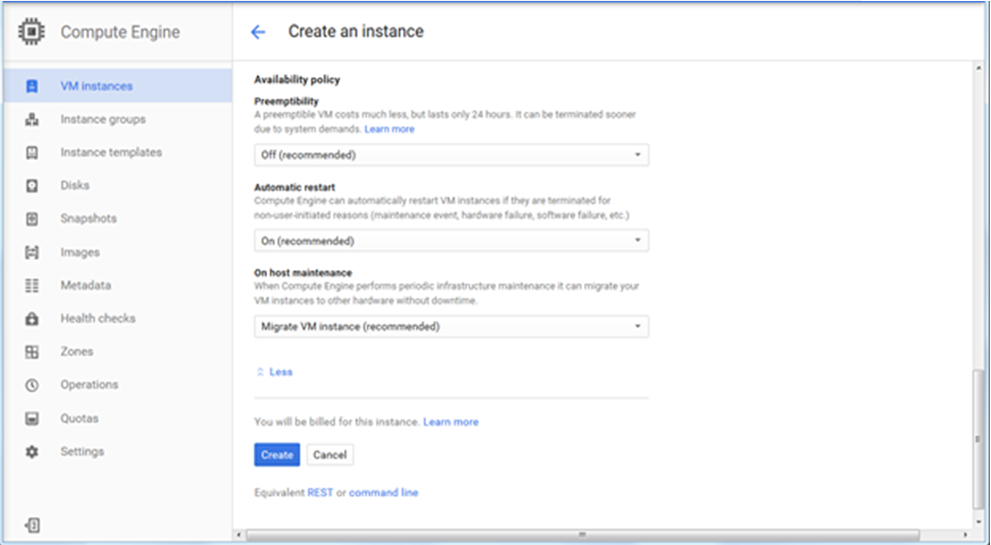Screen dimensions: 991x545
Task: Open the Instance groups menu item
Action: point(118,119)
